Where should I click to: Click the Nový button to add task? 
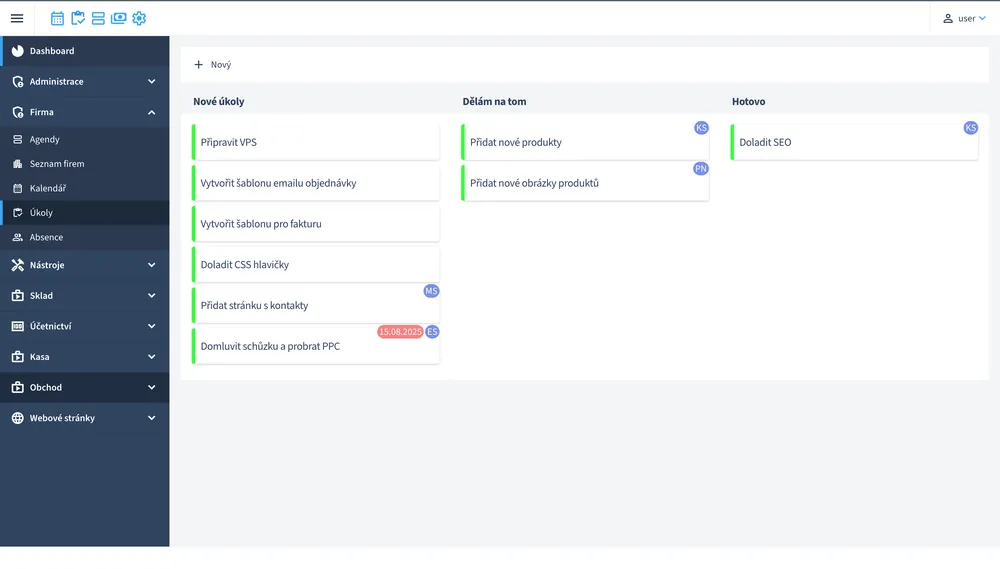212,64
